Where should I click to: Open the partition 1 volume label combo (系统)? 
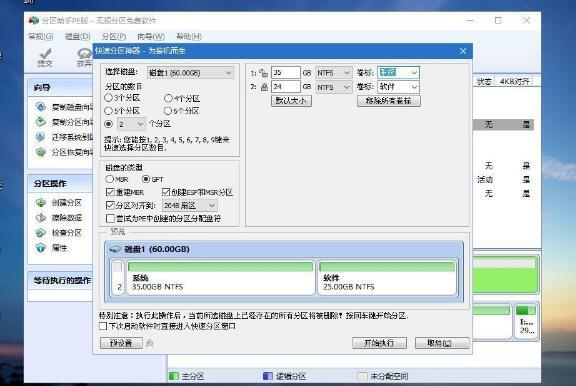click(399, 73)
